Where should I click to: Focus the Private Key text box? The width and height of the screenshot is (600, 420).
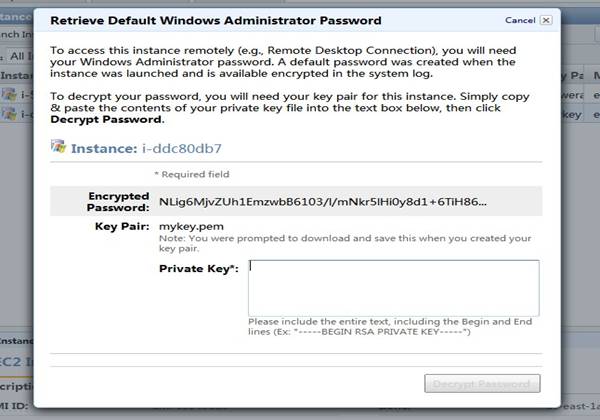[x=394, y=286]
